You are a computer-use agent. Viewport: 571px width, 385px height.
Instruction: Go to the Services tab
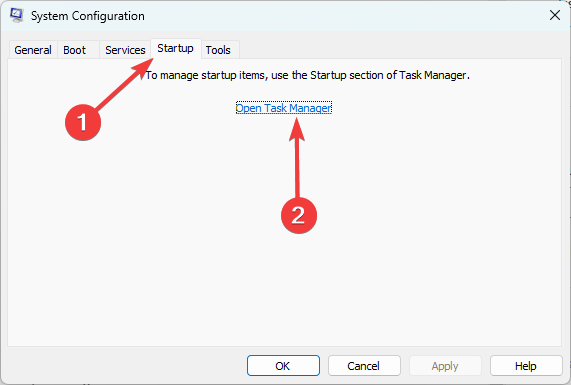pyautogui.click(x=125, y=50)
